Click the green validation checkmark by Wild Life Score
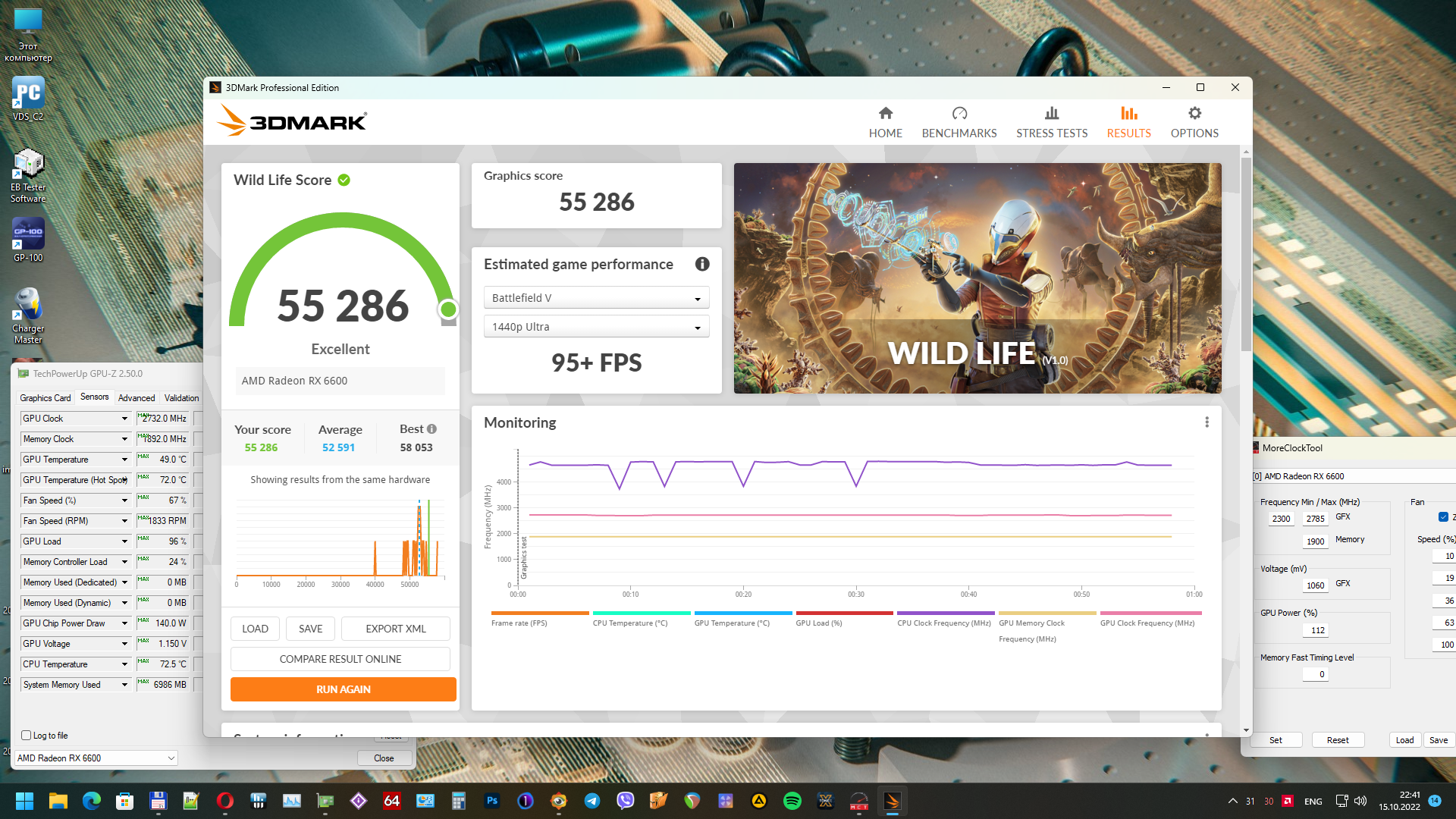The width and height of the screenshot is (1456, 819). (344, 180)
